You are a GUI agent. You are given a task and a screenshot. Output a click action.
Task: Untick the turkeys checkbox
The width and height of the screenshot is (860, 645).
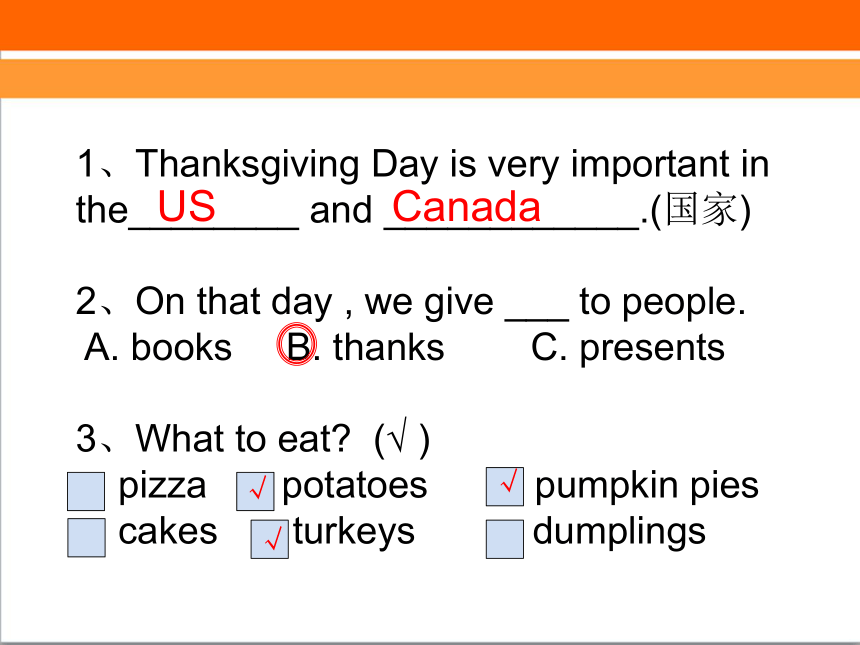tap(270, 539)
